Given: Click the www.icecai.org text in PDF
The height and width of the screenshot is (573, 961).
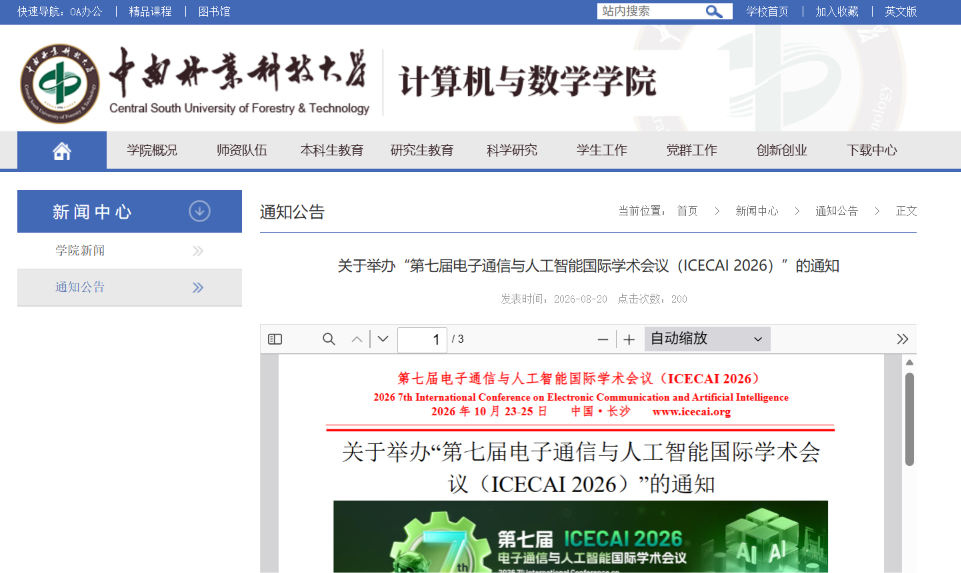Looking at the screenshot, I should [691, 411].
